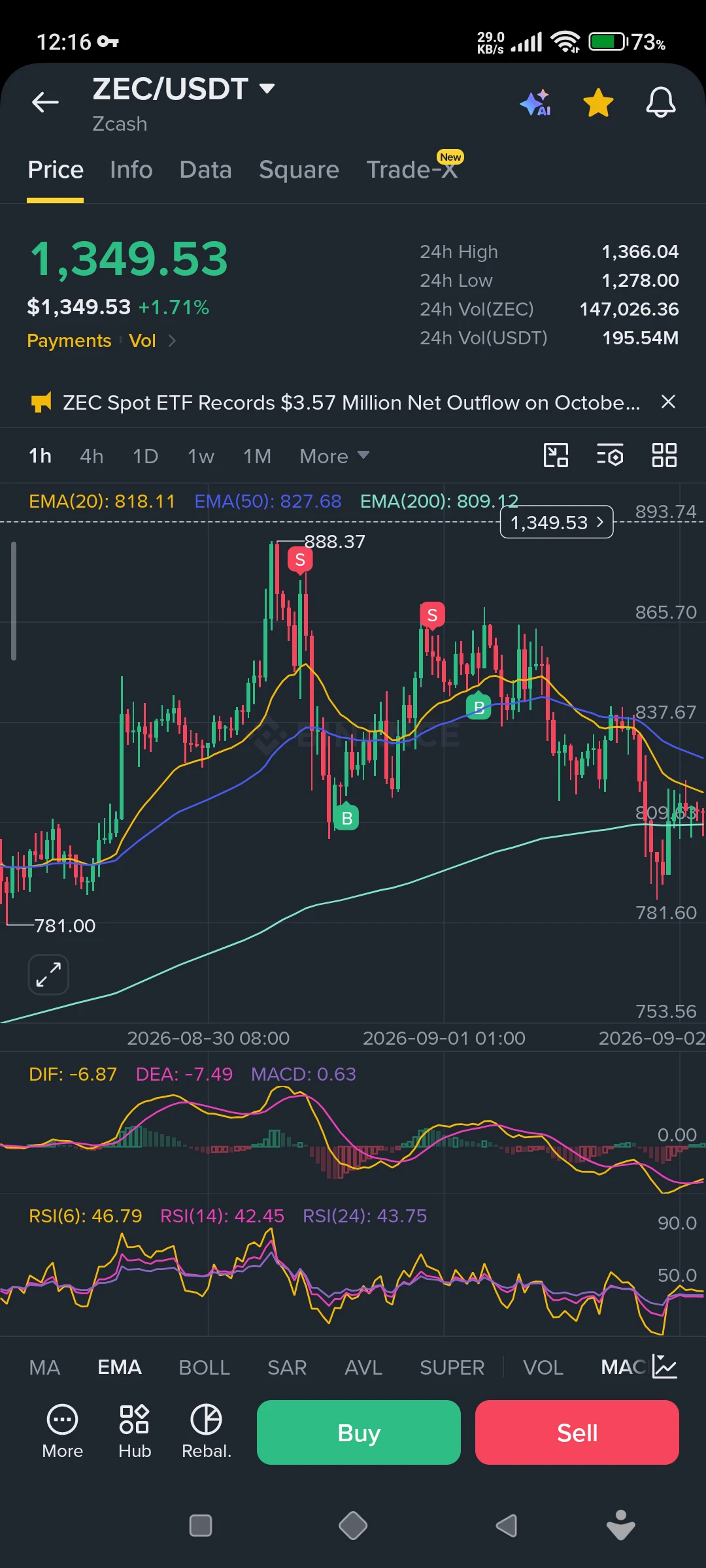The width and height of the screenshot is (706, 1568).
Task: Open the megaphone announcement icon
Action: coord(41,402)
